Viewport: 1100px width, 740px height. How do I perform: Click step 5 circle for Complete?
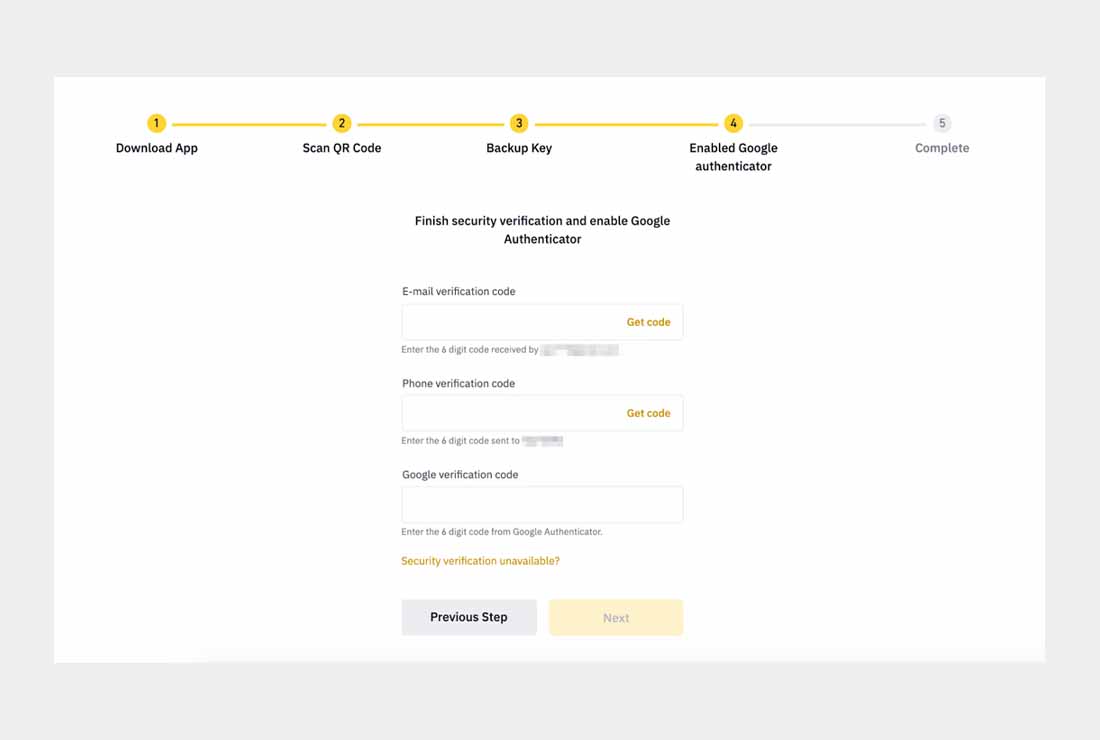point(942,123)
